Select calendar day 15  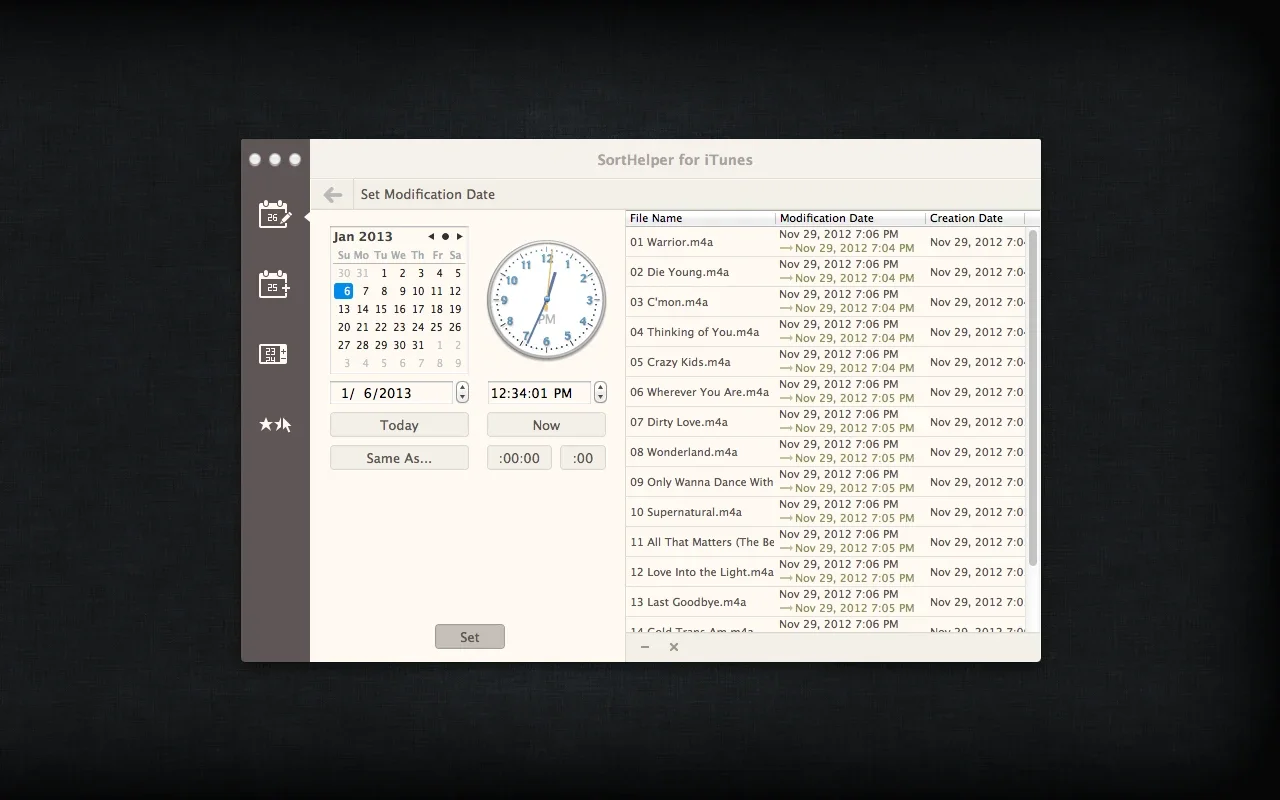(381, 309)
